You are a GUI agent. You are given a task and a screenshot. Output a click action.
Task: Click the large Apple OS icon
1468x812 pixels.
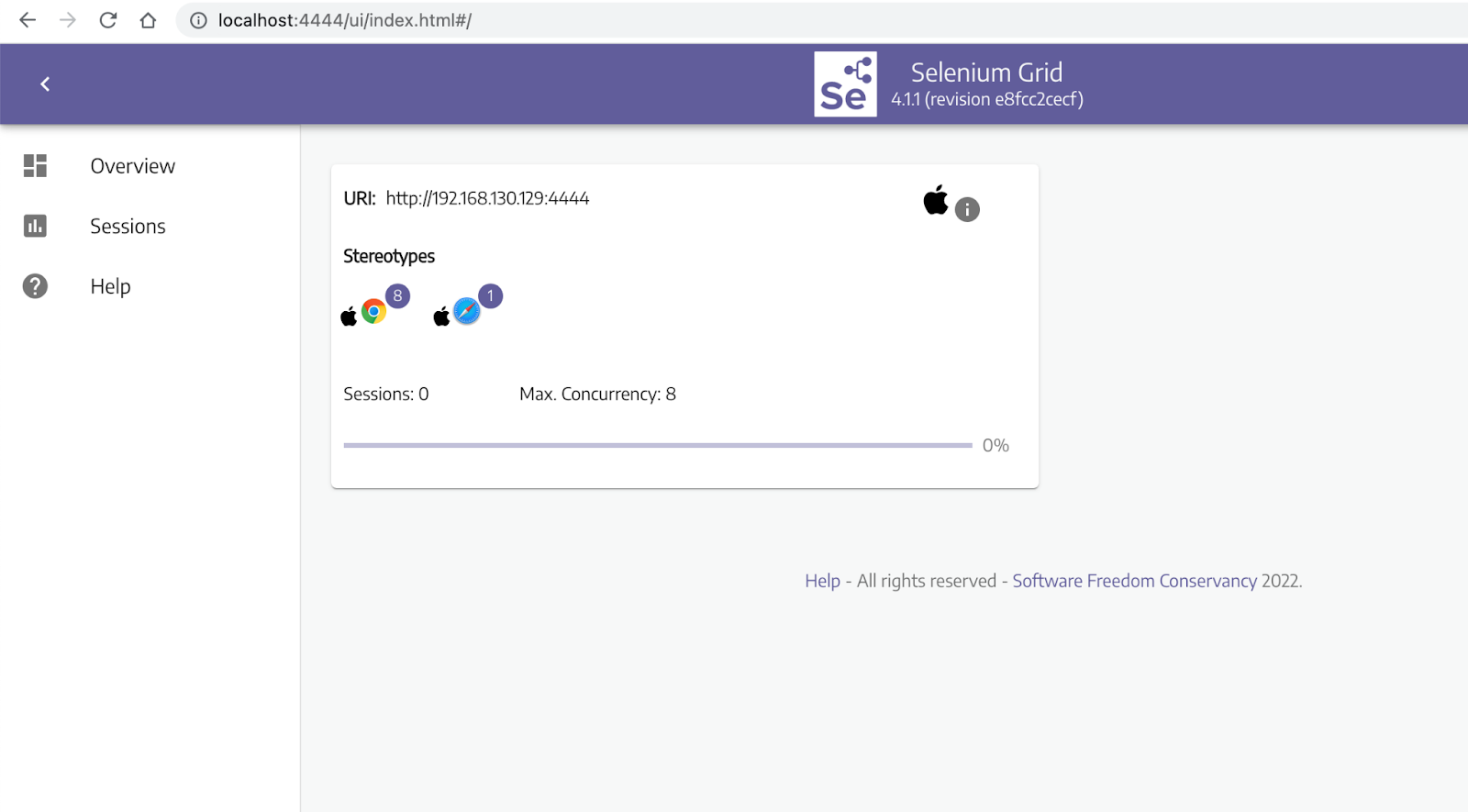click(936, 200)
